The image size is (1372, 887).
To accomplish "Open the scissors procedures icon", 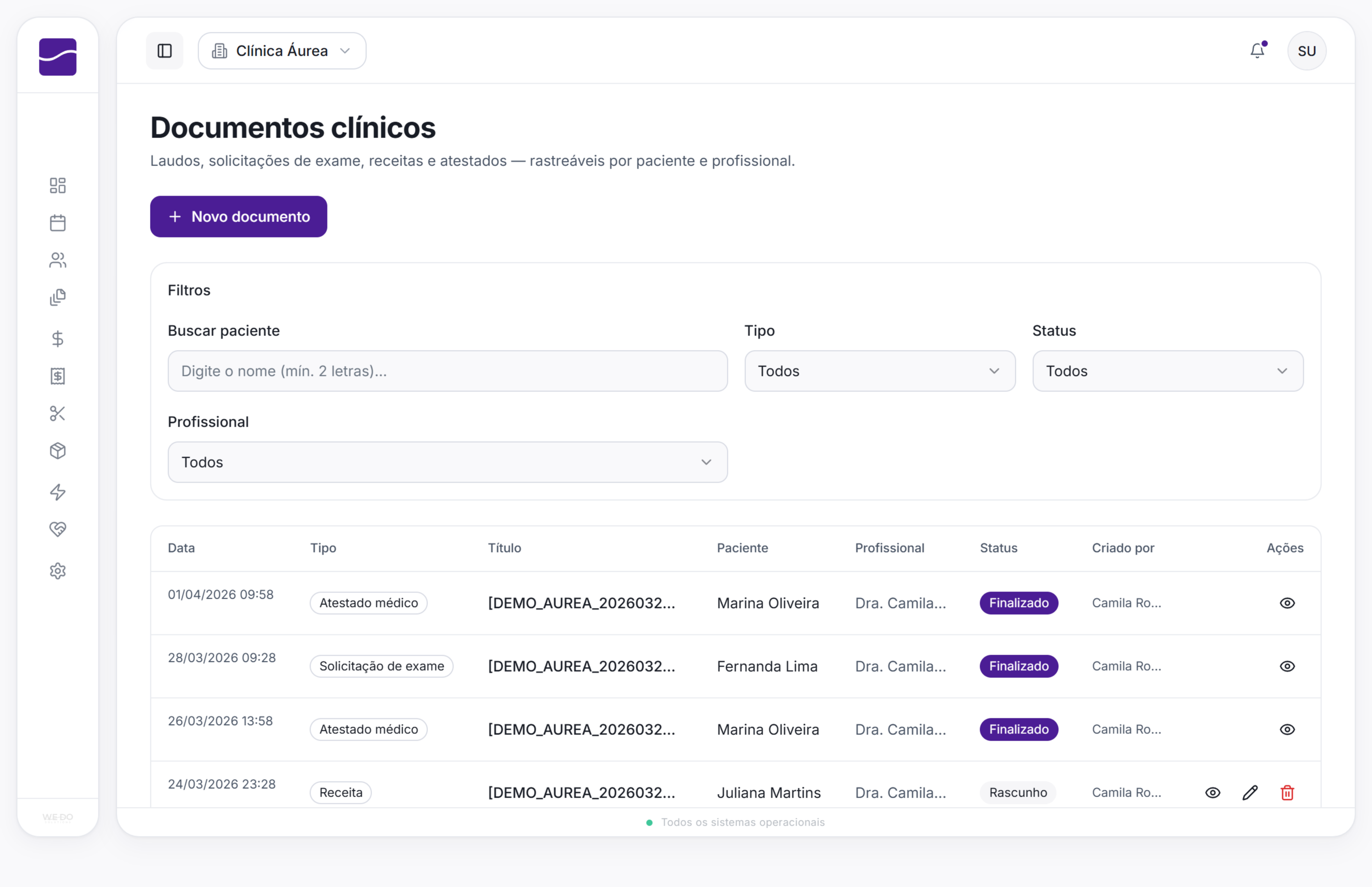I will coord(58,413).
